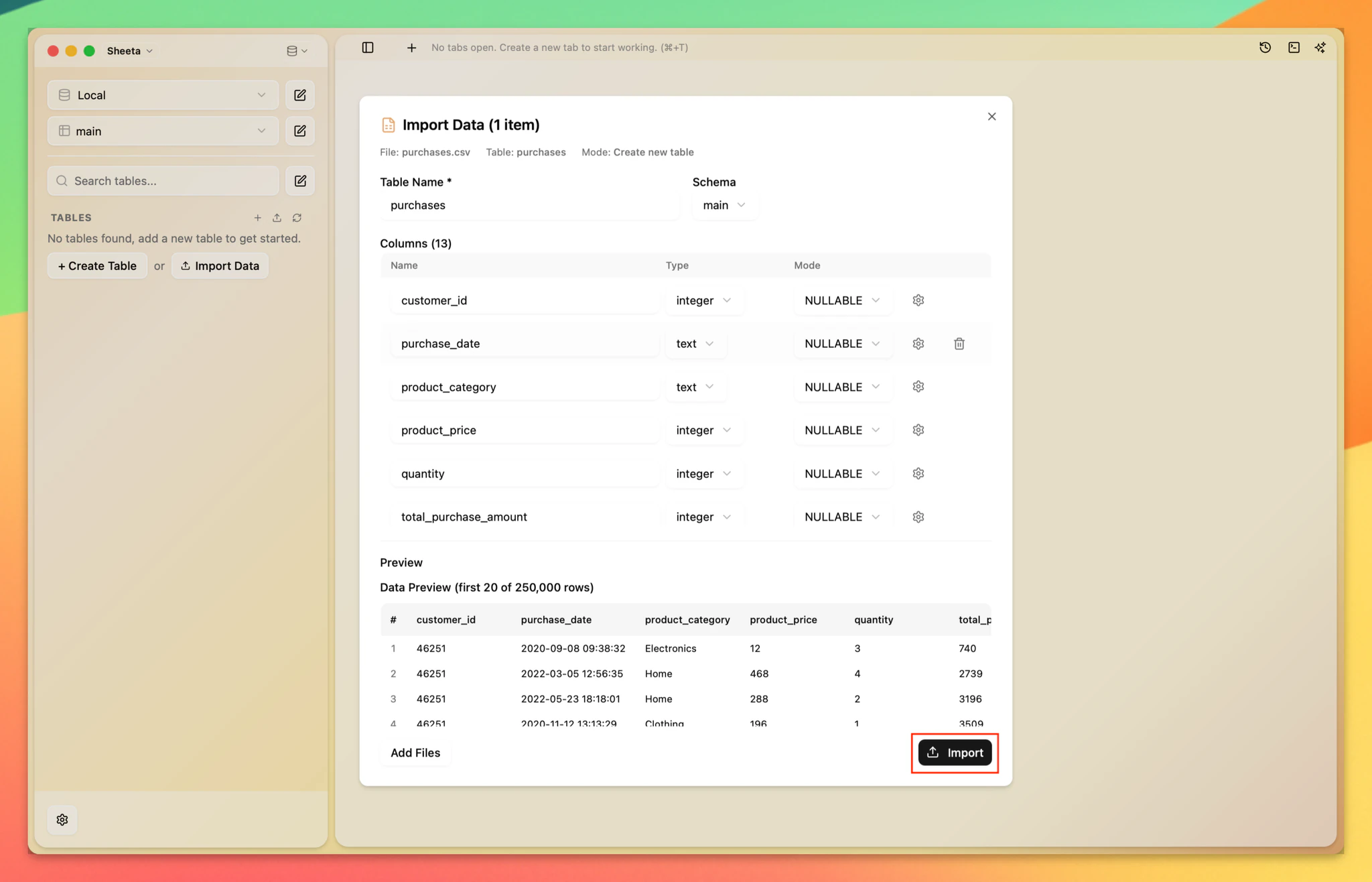Change total_purchase_amount mode dropdown
This screenshot has width=1372, height=882.
842,517
